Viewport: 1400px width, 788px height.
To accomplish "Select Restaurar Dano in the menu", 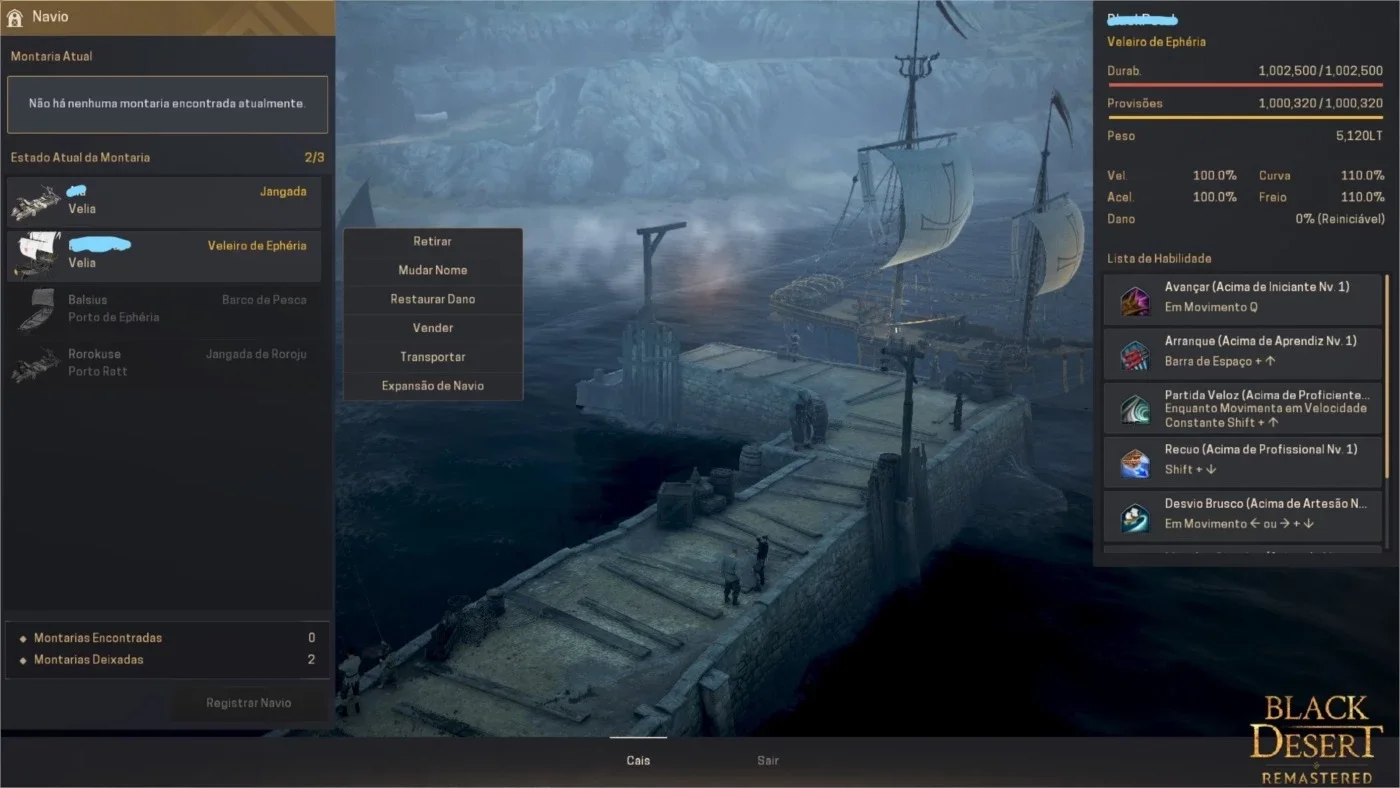I will tap(433, 299).
